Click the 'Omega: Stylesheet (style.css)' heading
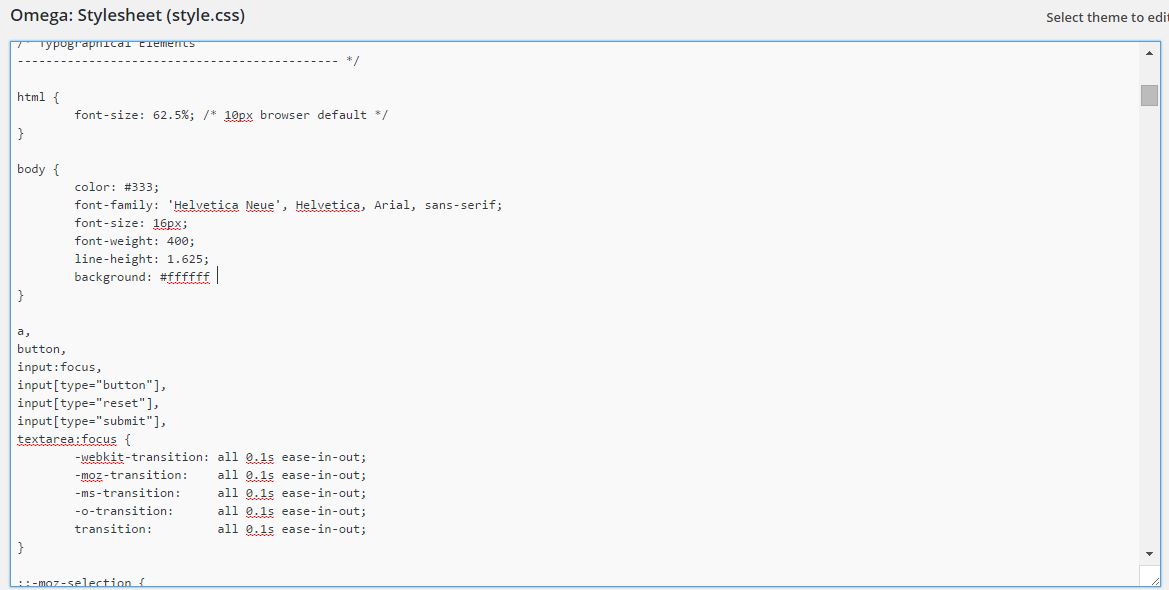The width and height of the screenshot is (1169, 590). 127,15
